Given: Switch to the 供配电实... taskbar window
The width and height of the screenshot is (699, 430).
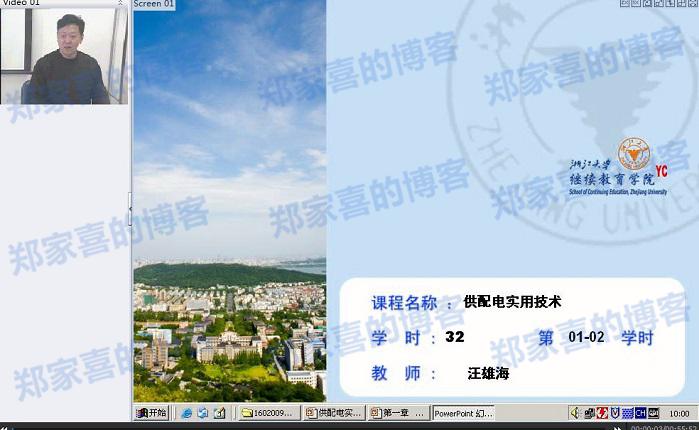Looking at the screenshot, I should pyautogui.click(x=334, y=413).
